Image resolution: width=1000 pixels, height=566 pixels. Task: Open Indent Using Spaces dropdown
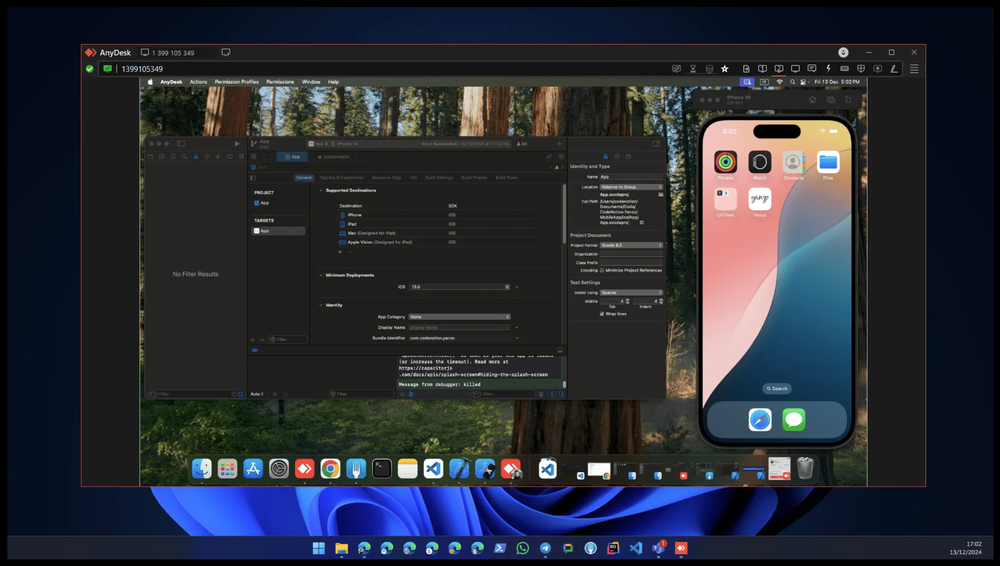click(631, 293)
